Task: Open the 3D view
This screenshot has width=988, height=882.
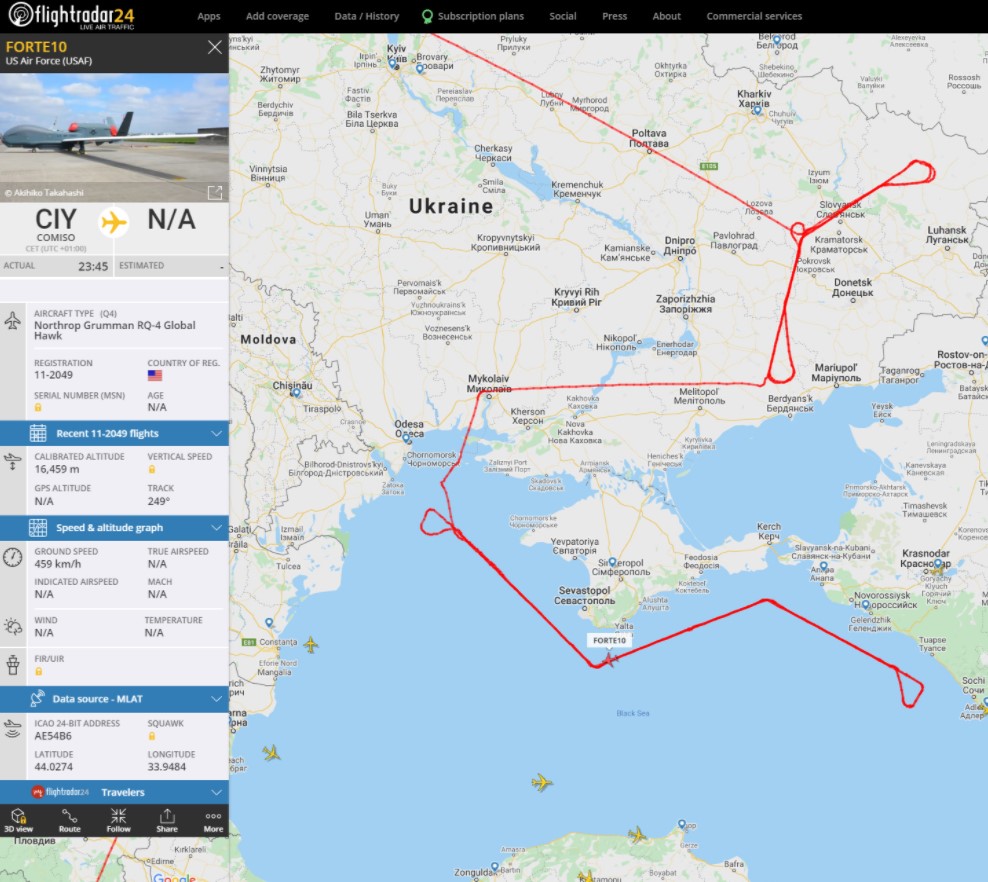Action: [x=18, y=821]
